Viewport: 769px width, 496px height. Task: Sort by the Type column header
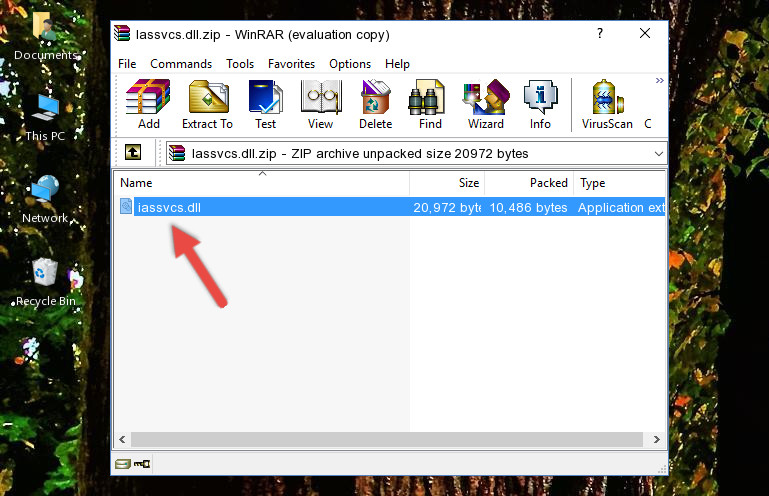click(619, 183)
